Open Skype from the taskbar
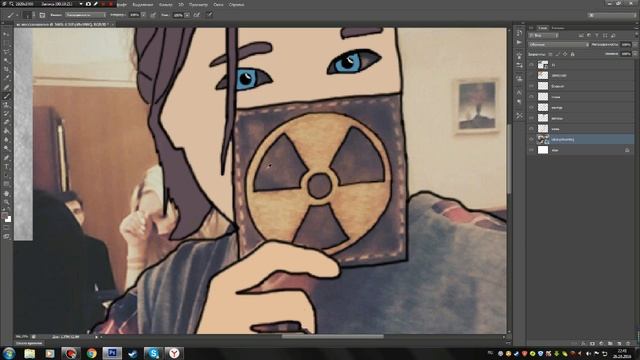The height and width of the screenshot is (360, 640). (153, 353)
